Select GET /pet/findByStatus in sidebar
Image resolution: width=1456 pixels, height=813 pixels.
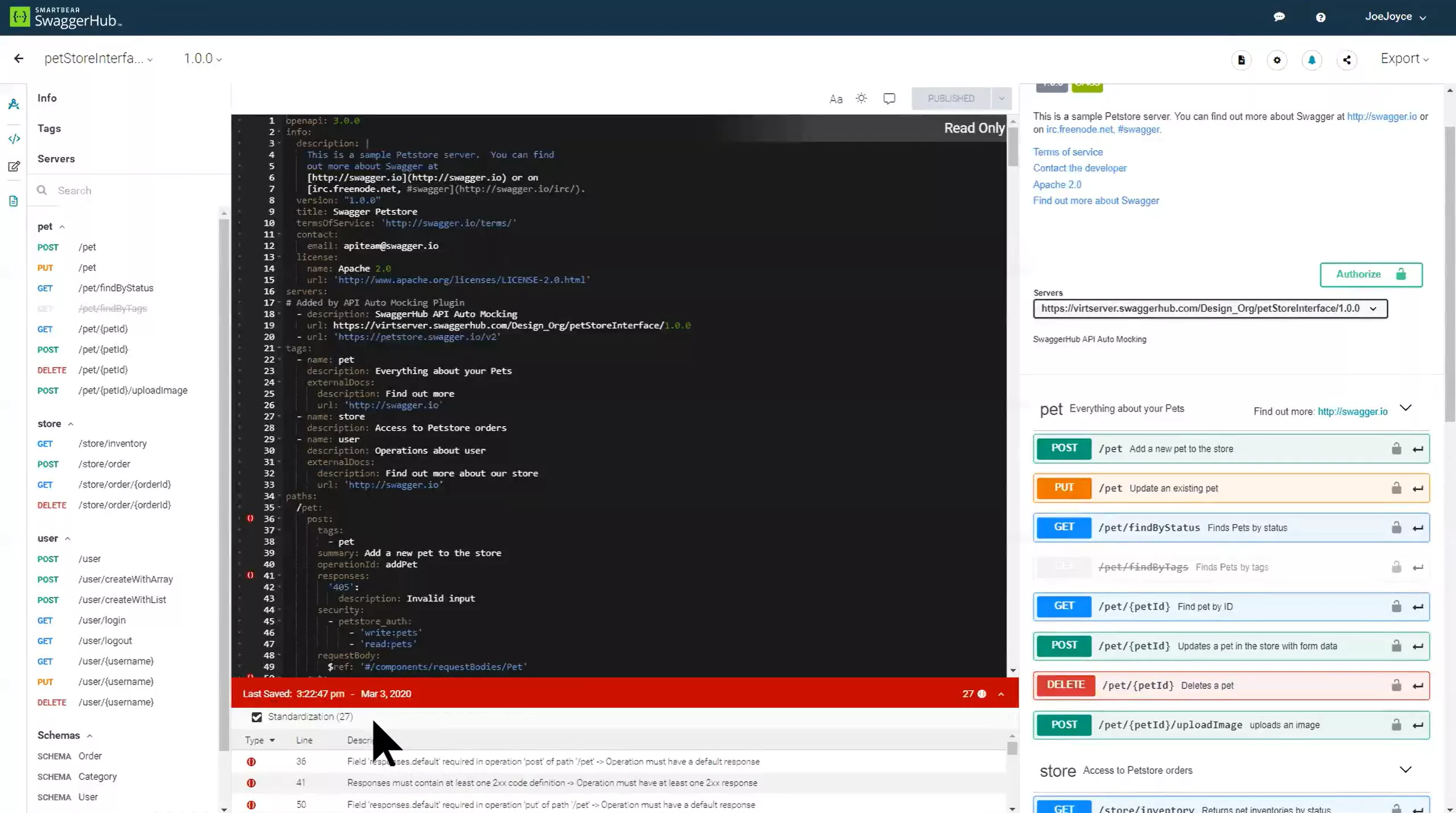(x=115, y=288)
